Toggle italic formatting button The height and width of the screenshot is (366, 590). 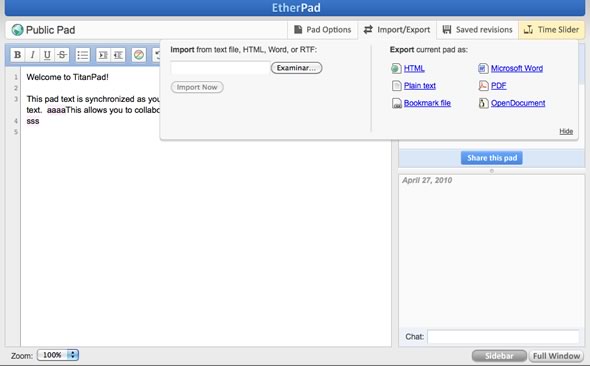click(32, 55)
